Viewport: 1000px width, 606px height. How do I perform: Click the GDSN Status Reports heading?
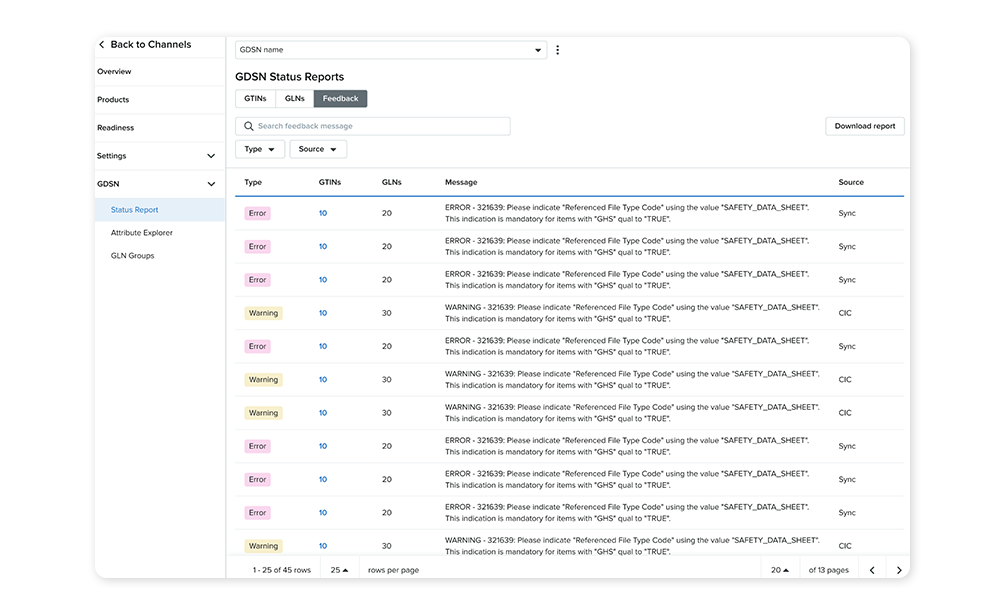coord(290,77)
